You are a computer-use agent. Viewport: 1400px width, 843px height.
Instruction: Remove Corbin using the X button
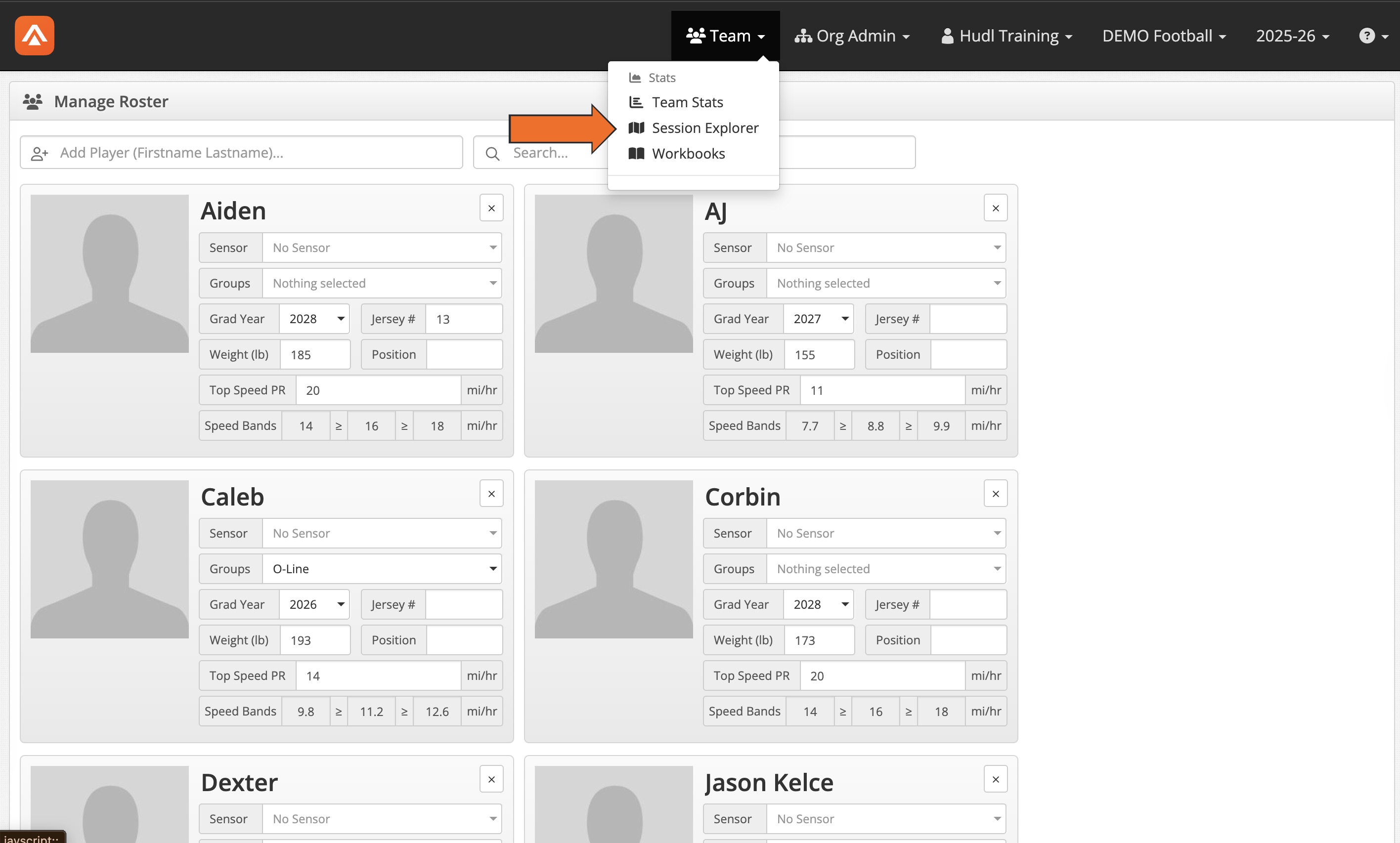point(995,494)
